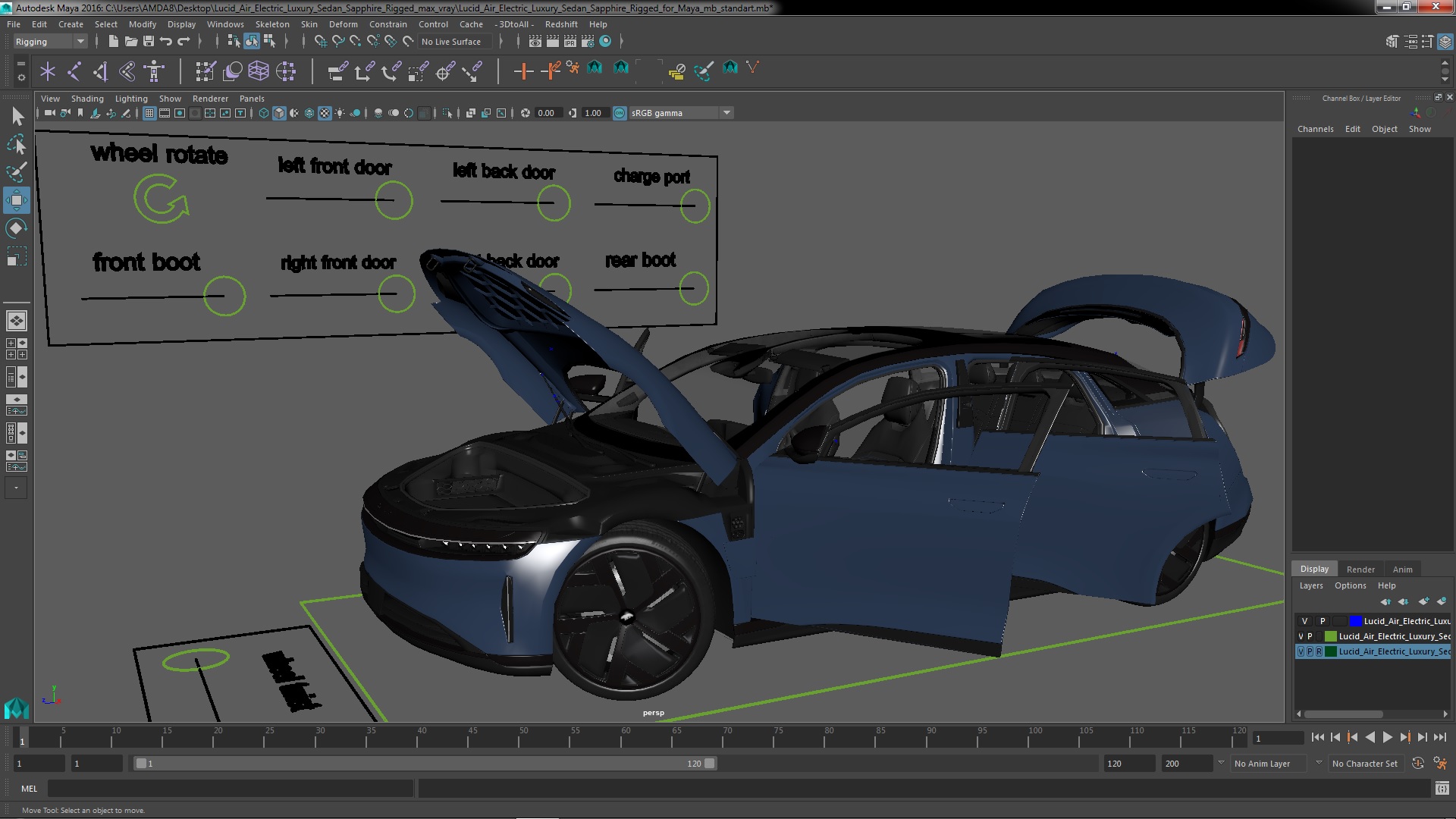Click the MEL command input field
This screenshot has height=819, width=1456.
[231, 789]
